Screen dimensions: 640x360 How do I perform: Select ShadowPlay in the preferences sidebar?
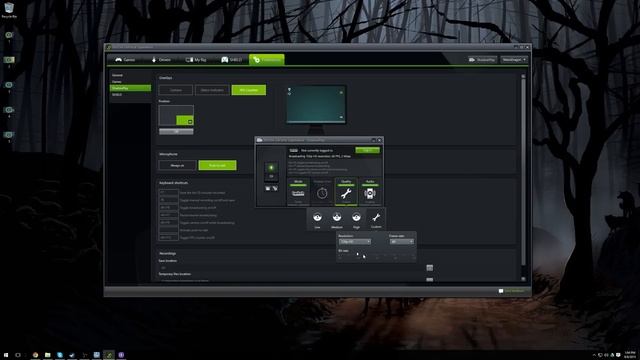pos(130,88)
